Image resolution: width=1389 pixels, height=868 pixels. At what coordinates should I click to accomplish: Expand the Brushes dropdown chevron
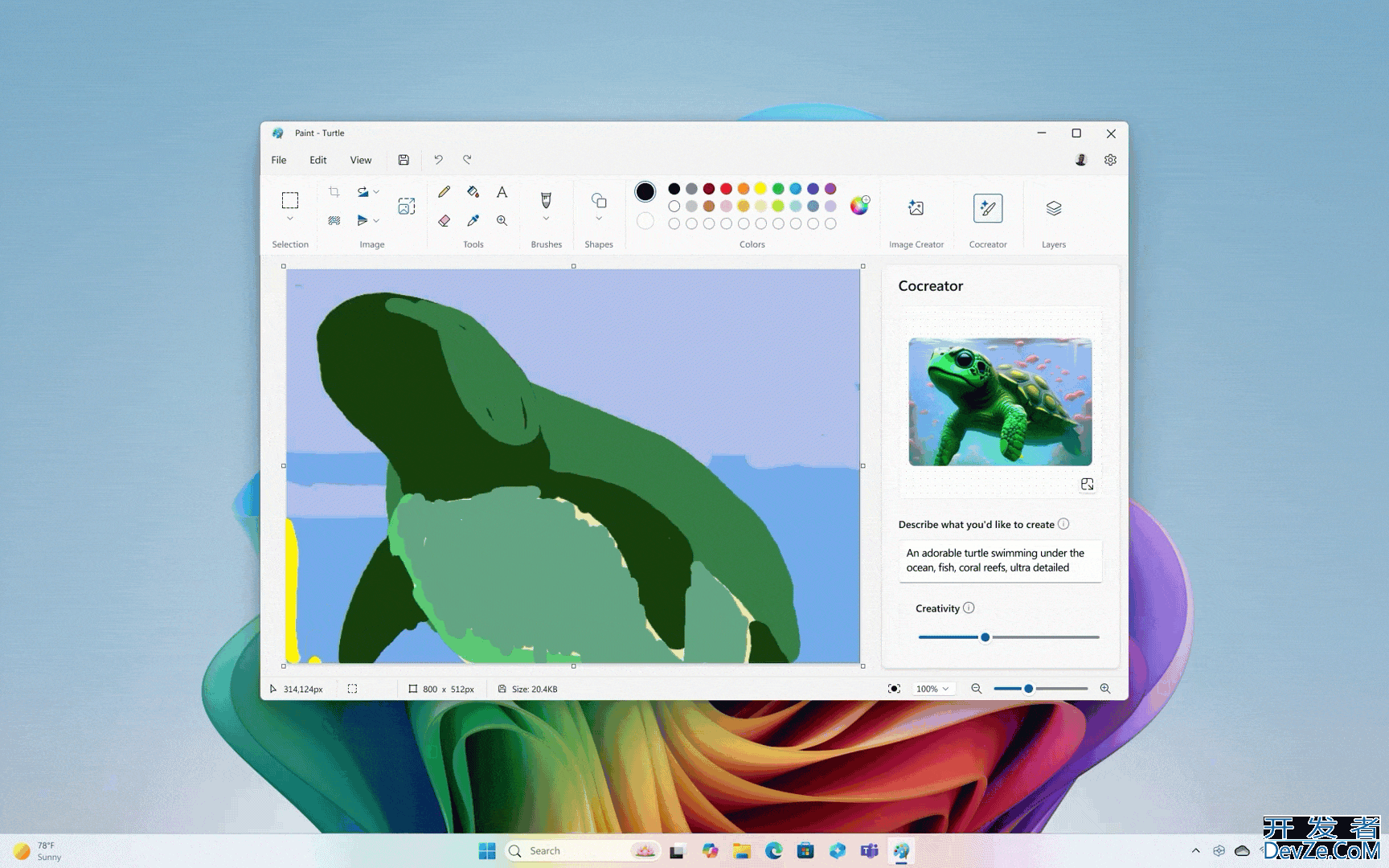tap(546, 219)
